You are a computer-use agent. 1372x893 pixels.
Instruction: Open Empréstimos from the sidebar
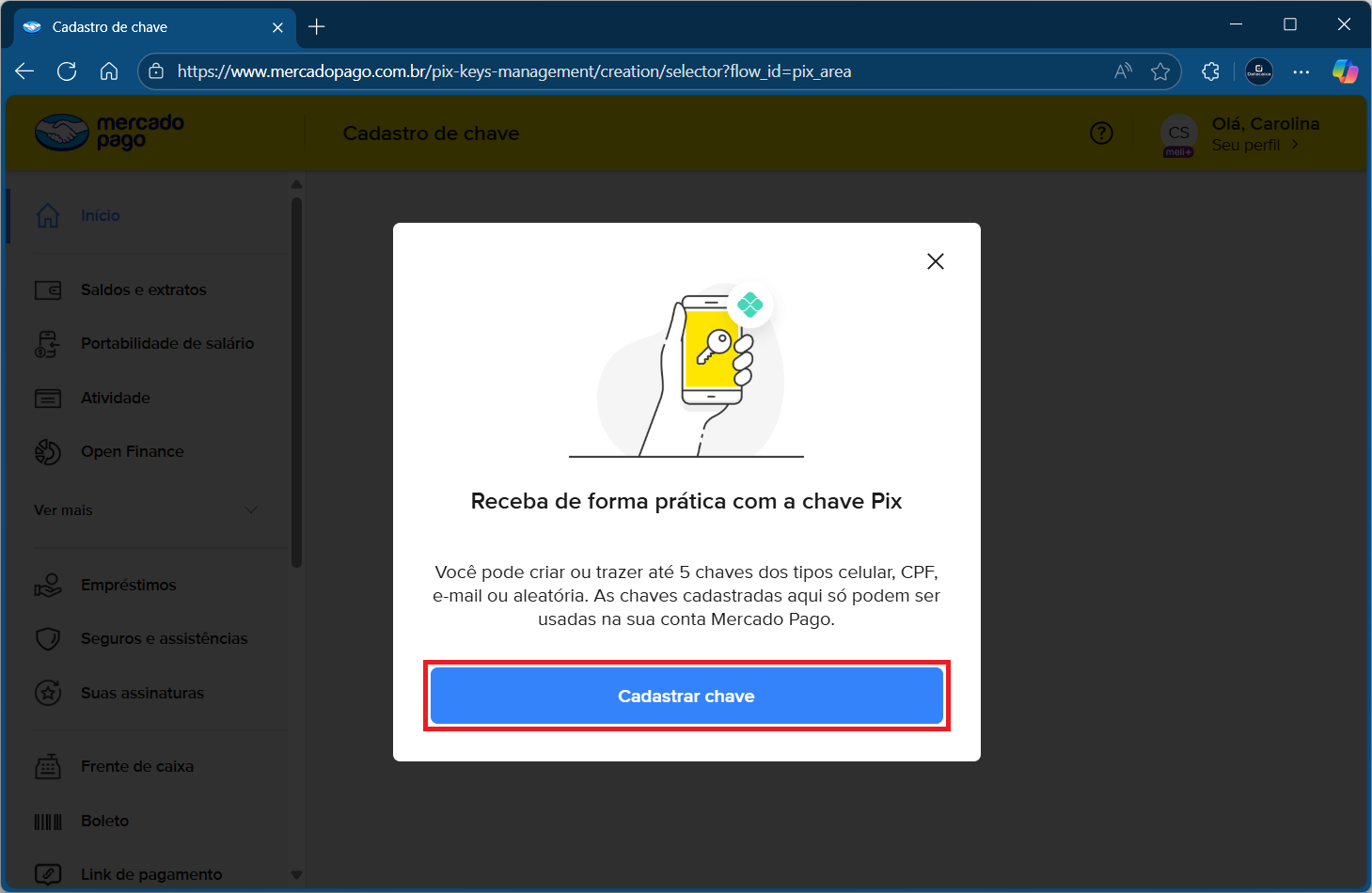[x=128, y=585]
